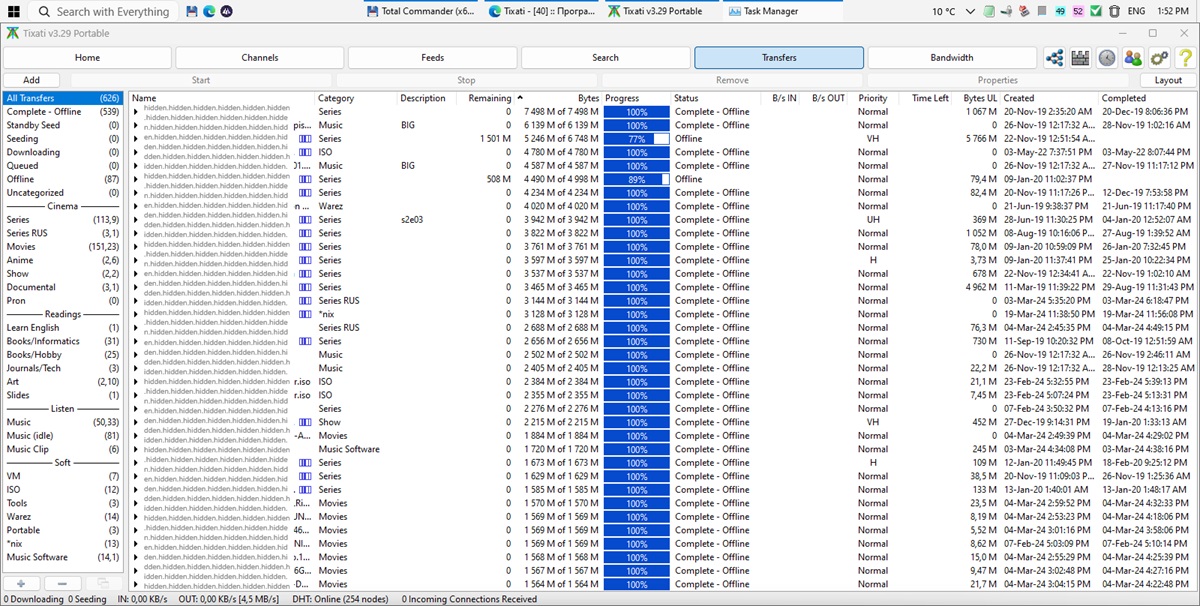
Task: Click the minus remove-category button
Action: (62, 583)
